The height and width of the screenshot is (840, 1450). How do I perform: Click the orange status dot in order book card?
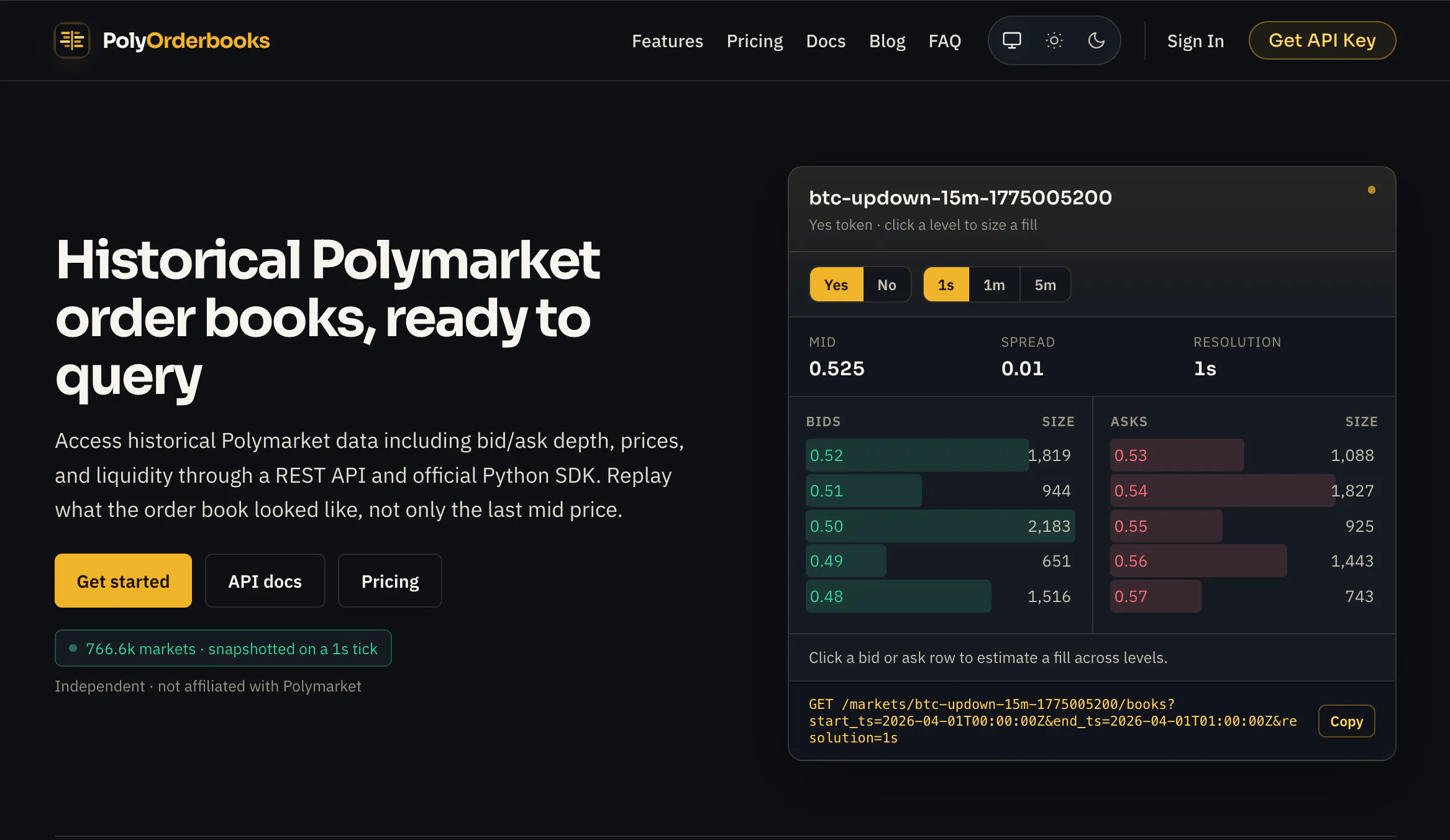1372,190
